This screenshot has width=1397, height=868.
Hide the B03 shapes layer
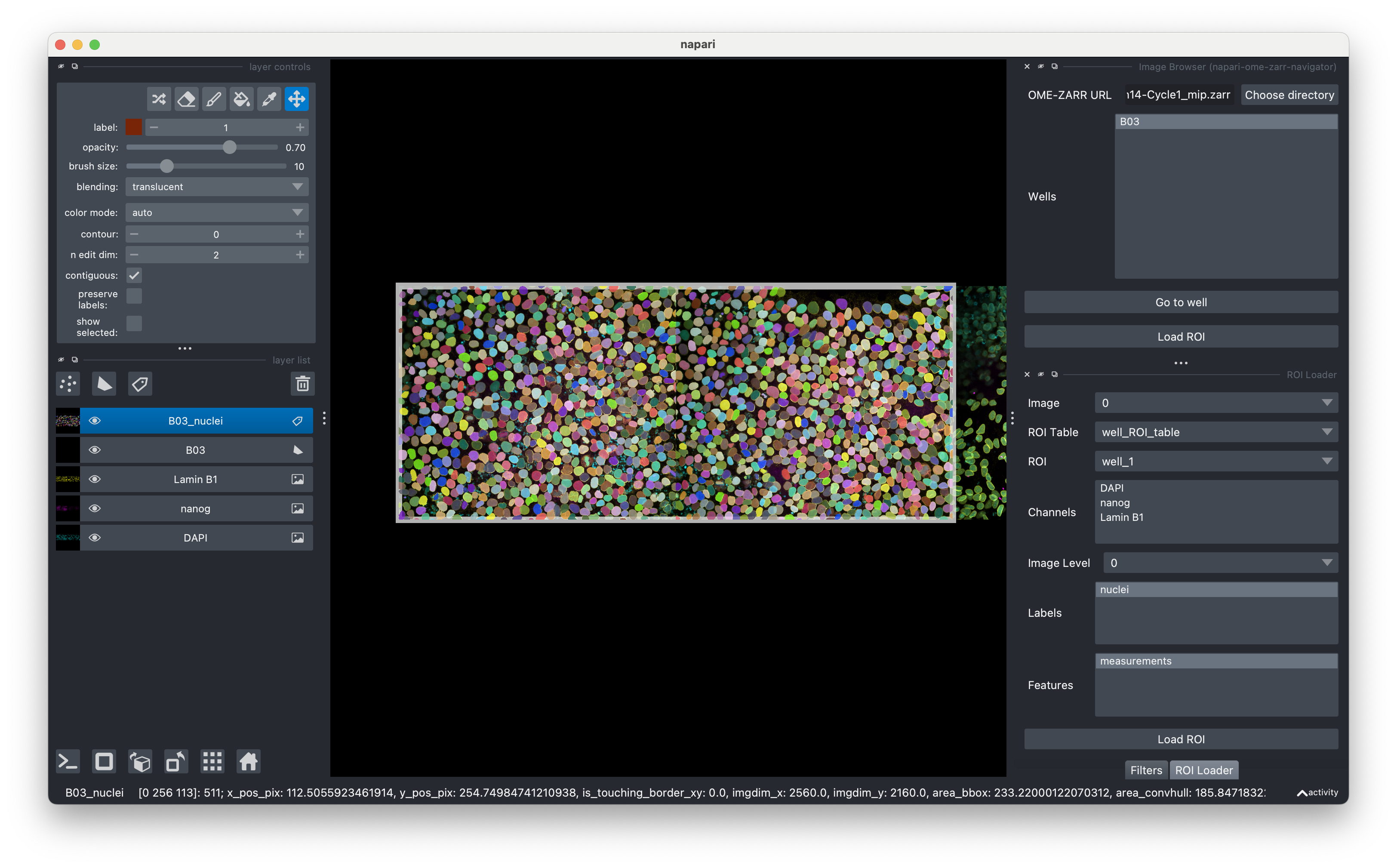(x=95, y=450)
